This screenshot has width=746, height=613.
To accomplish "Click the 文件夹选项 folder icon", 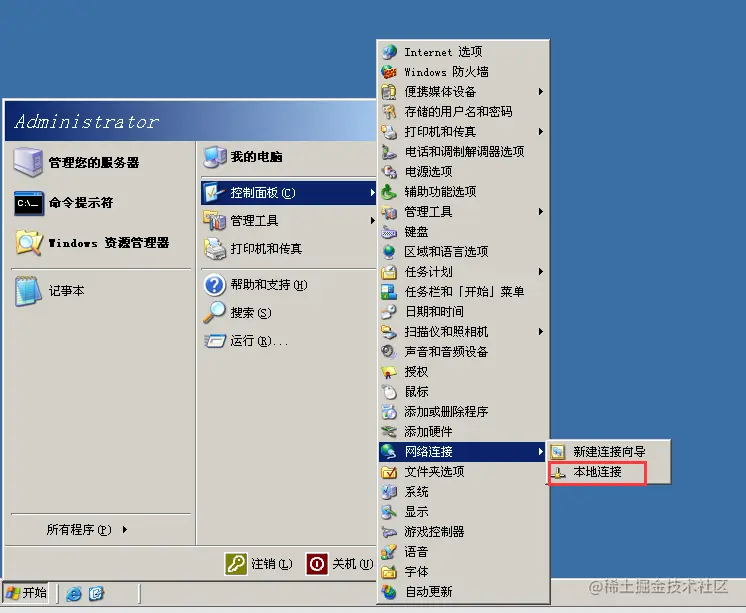I will [389, 472].
